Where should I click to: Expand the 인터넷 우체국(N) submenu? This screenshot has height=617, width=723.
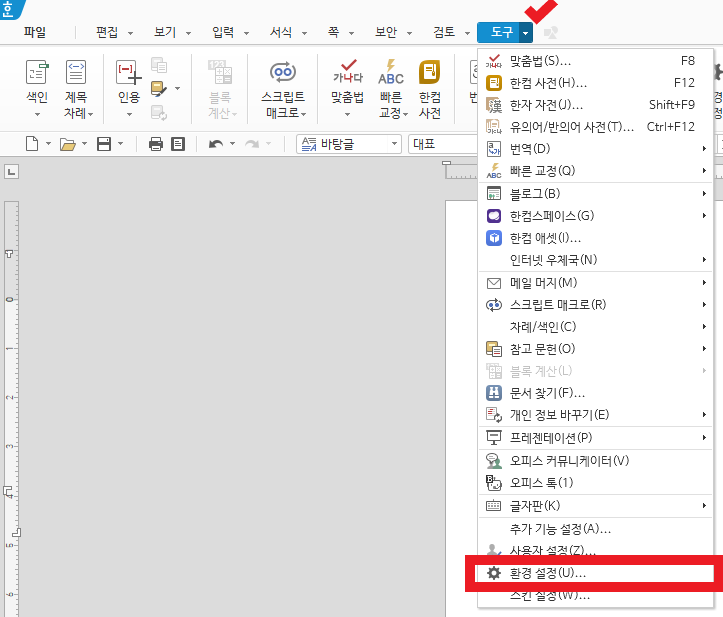click(x=595, y=260)
